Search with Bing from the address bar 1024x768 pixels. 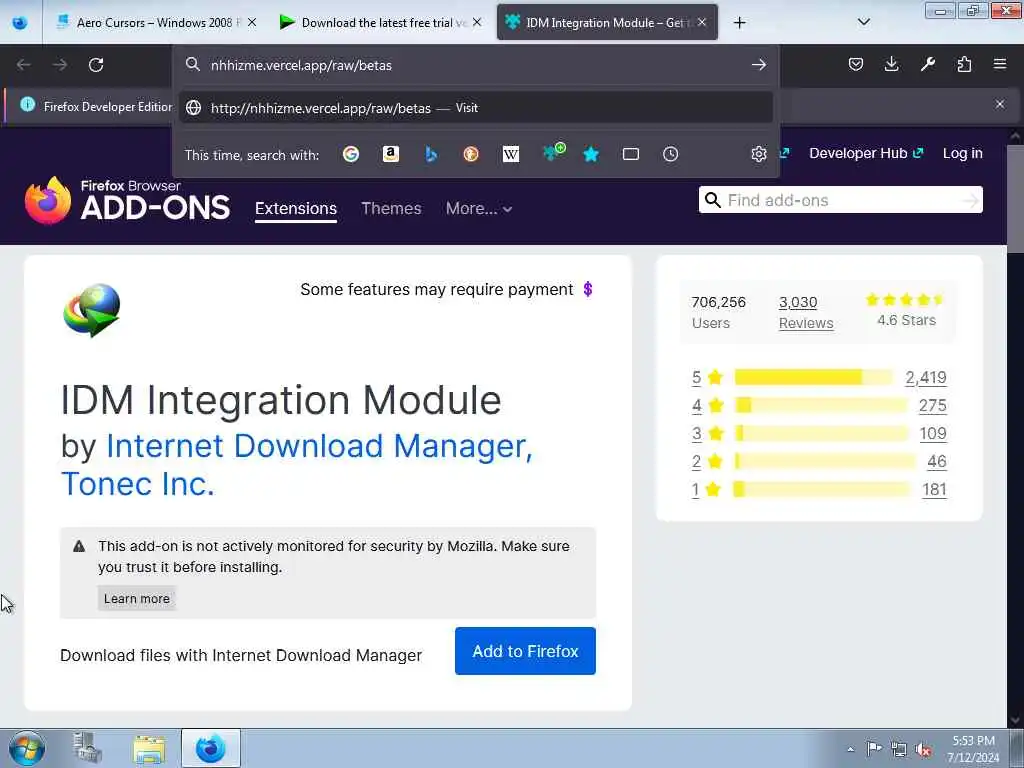[431, 154]
